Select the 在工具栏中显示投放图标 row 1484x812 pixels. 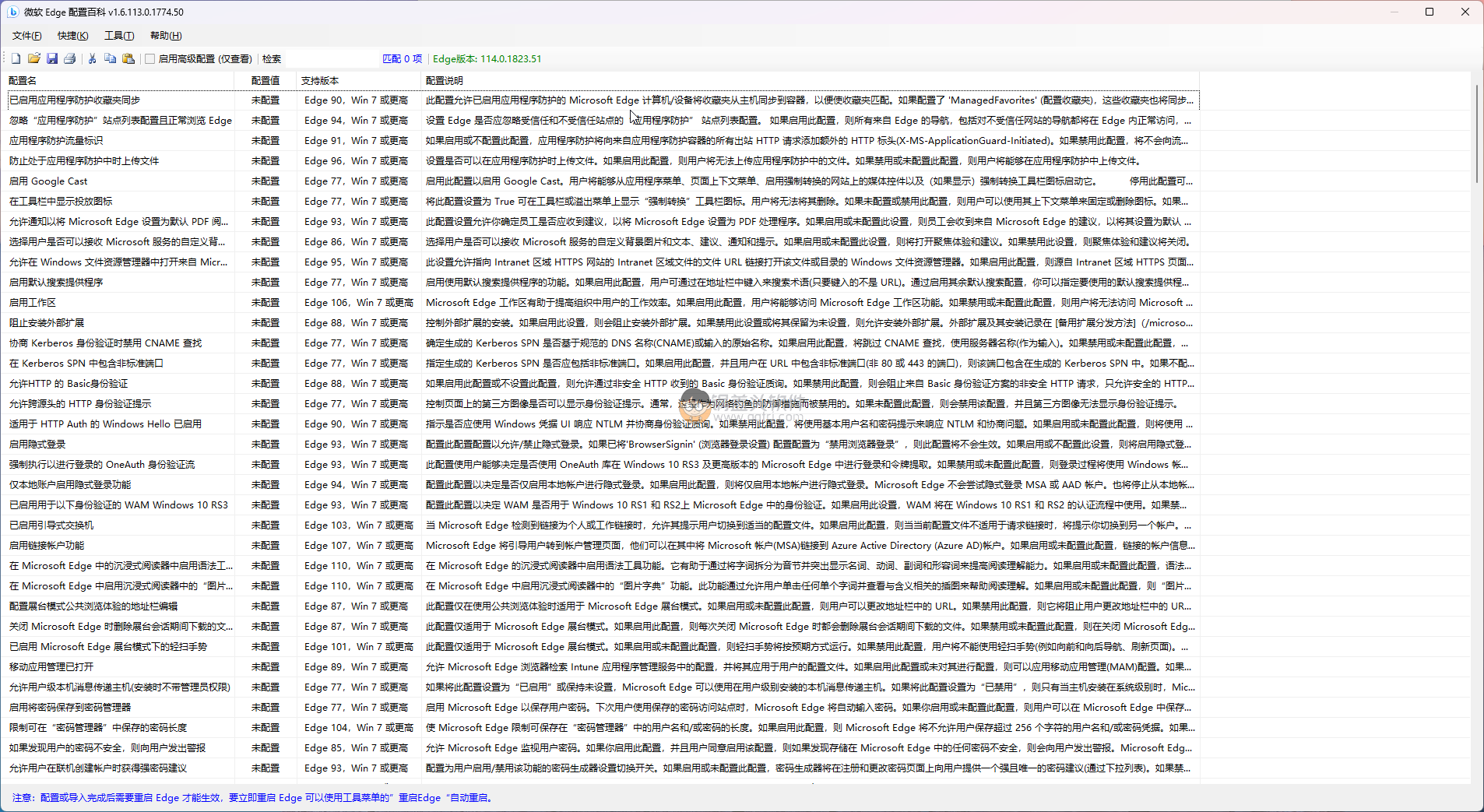point(603,202)
